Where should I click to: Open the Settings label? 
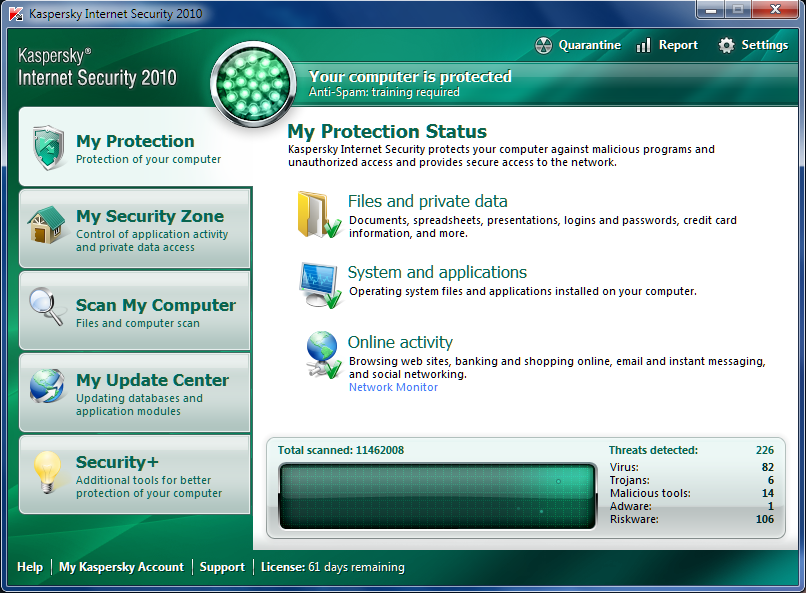point(764,45)
